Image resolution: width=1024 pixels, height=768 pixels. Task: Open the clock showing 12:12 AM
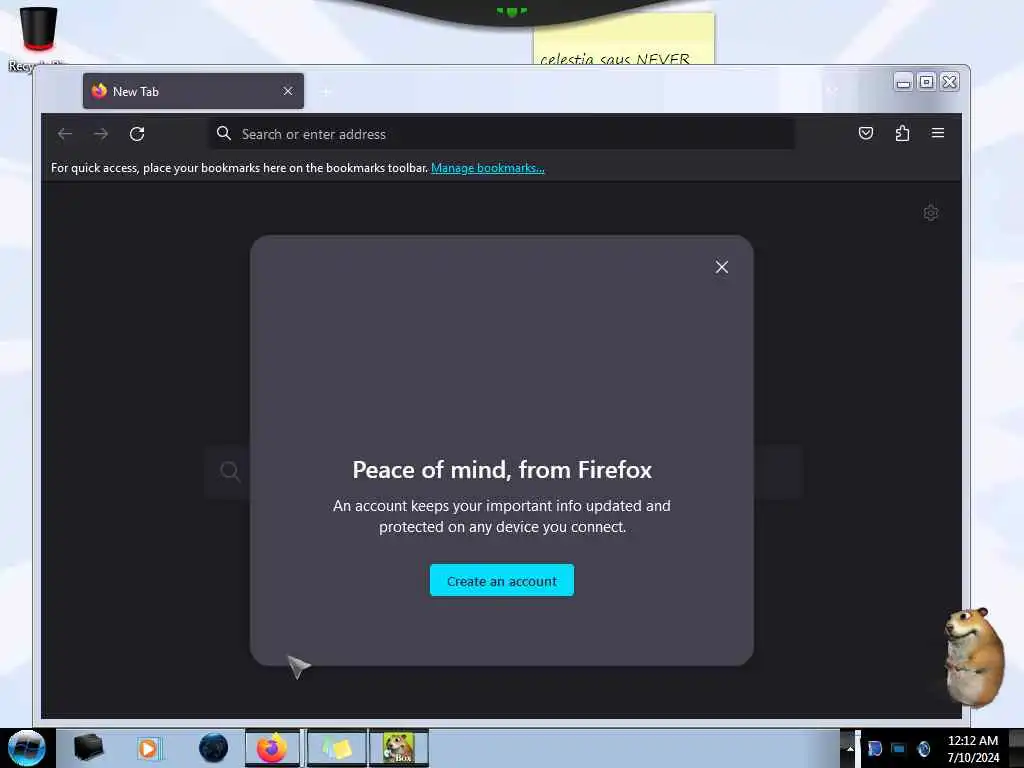coord(973,748)
